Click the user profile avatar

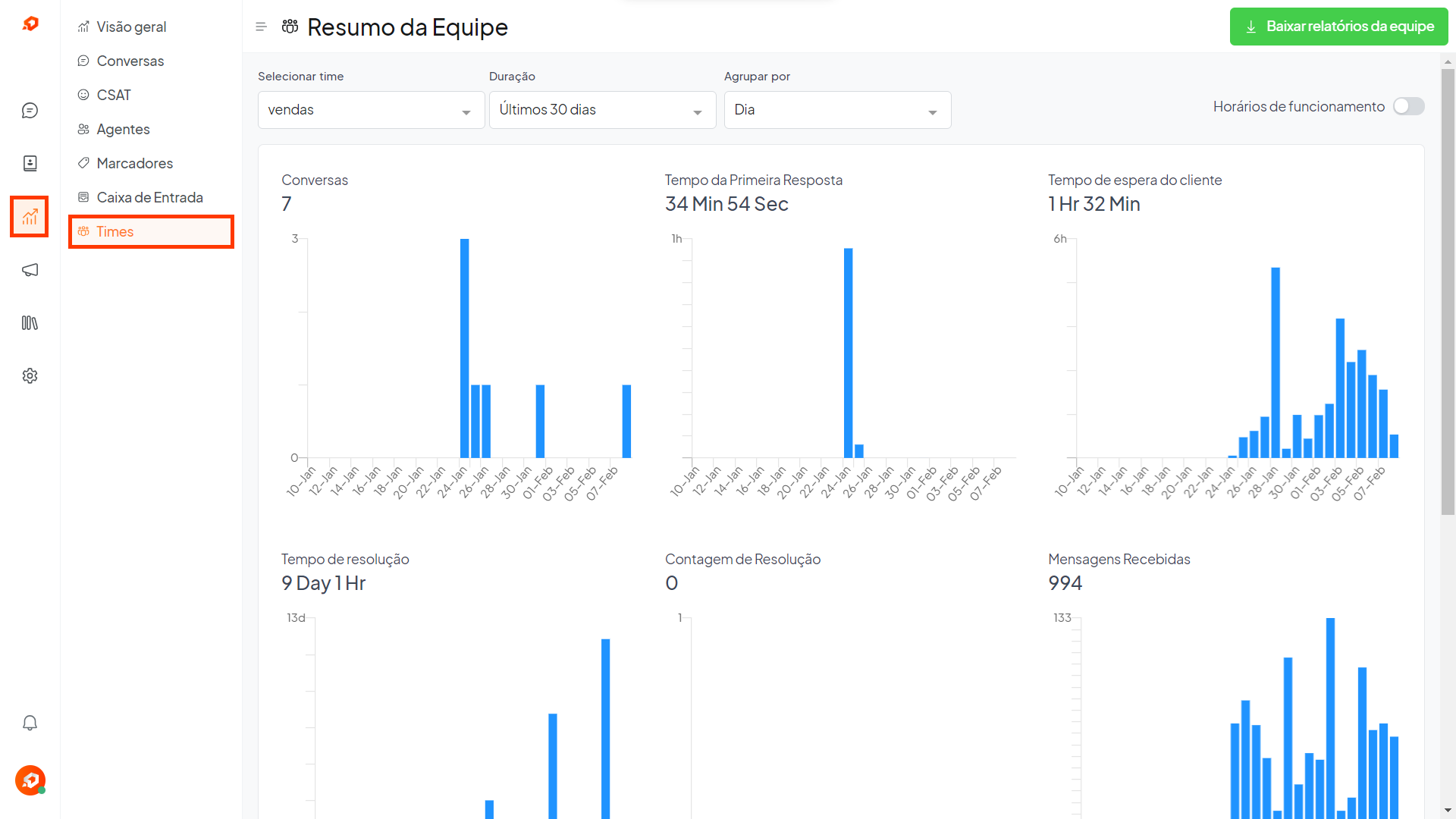30,780
